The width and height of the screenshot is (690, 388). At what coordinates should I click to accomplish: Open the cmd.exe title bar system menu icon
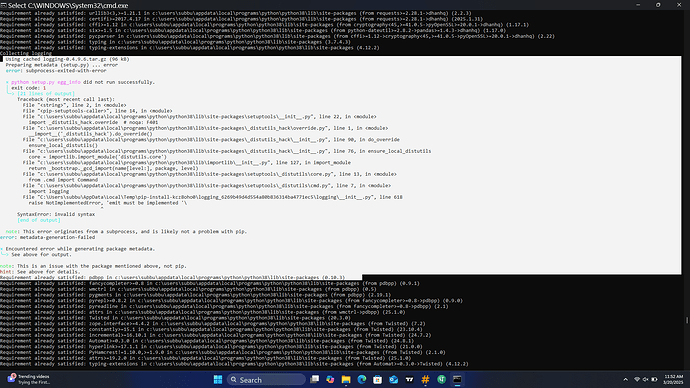[4, 5]
